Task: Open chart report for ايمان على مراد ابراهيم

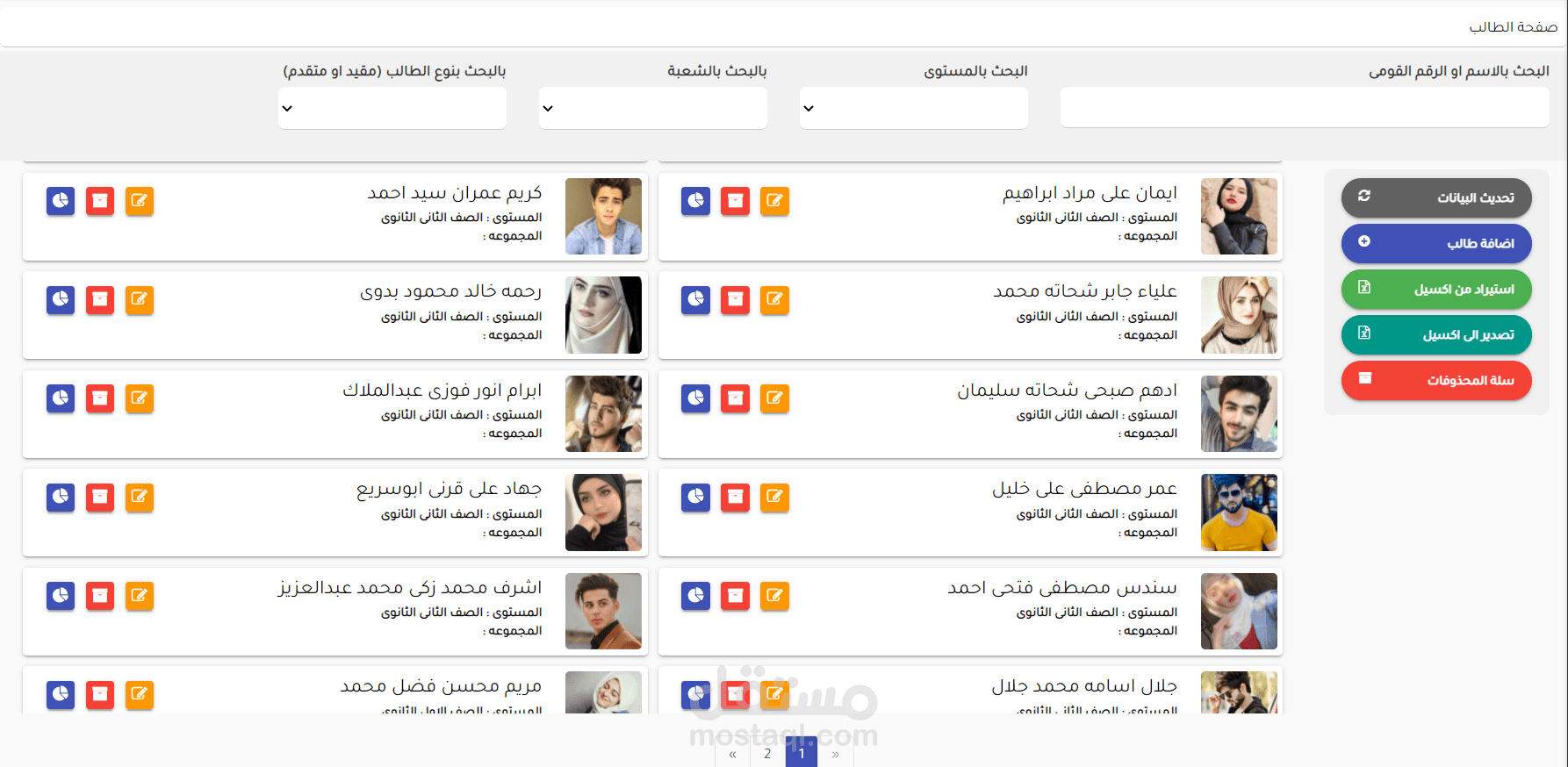Action: [x=695, y=201]
